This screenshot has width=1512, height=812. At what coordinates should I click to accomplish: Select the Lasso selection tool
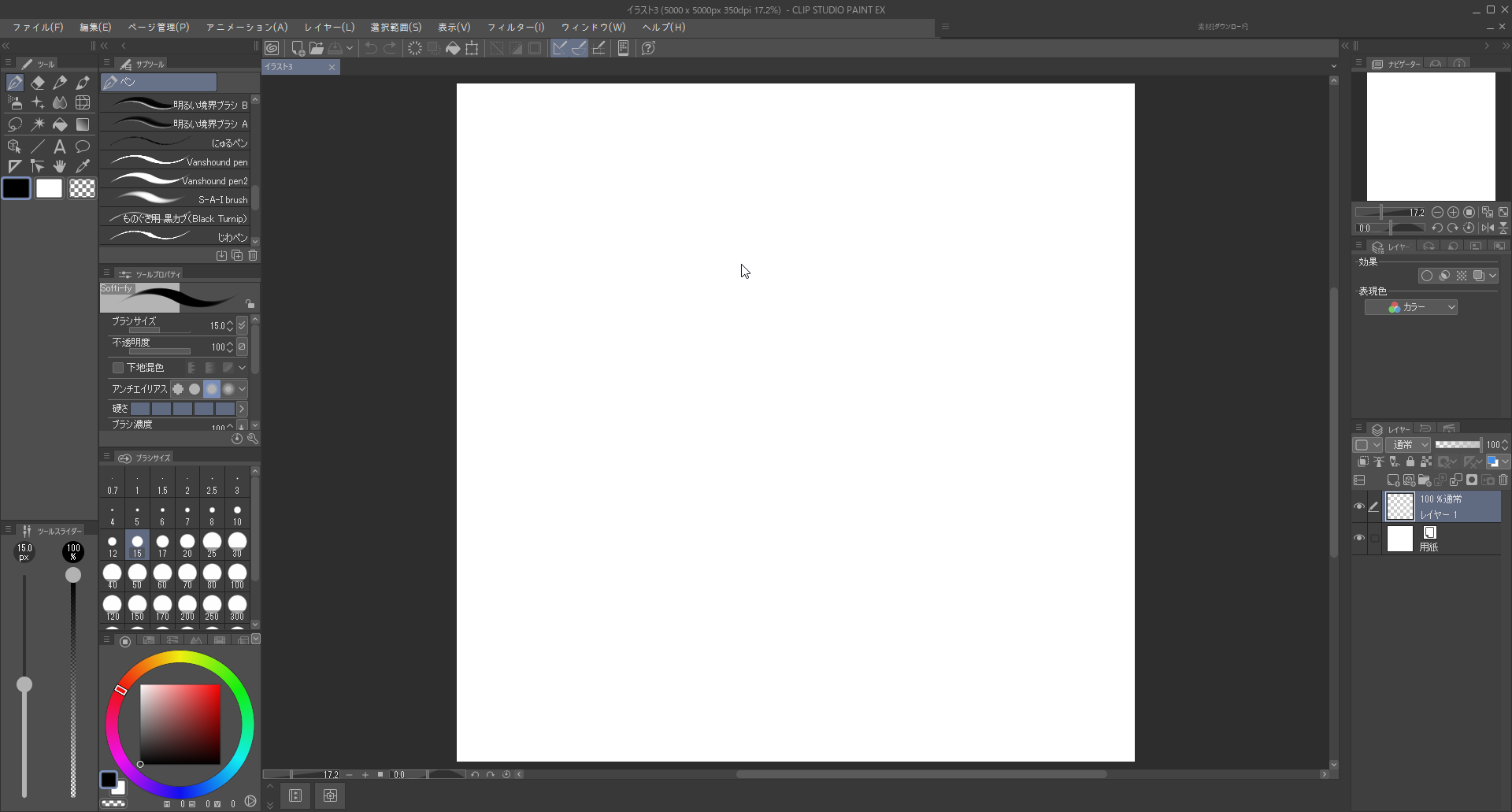point(15,124)
